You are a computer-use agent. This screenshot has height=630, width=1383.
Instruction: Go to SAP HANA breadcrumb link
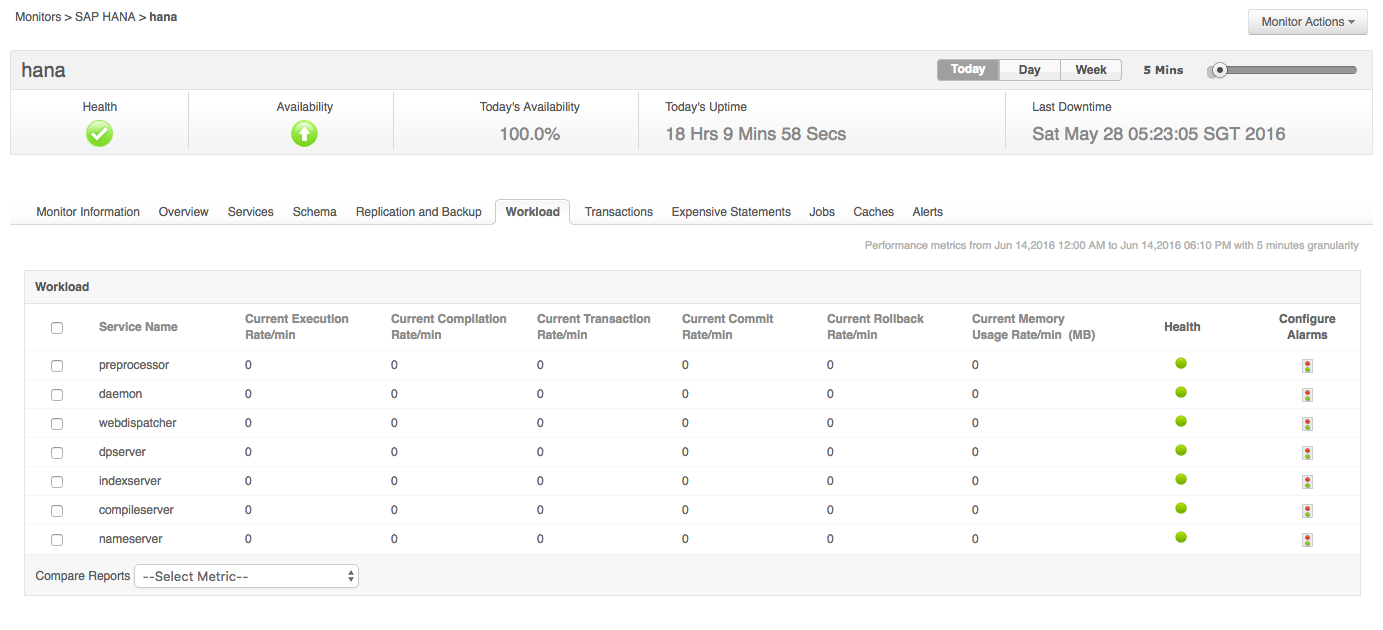(x=108, y=17)
